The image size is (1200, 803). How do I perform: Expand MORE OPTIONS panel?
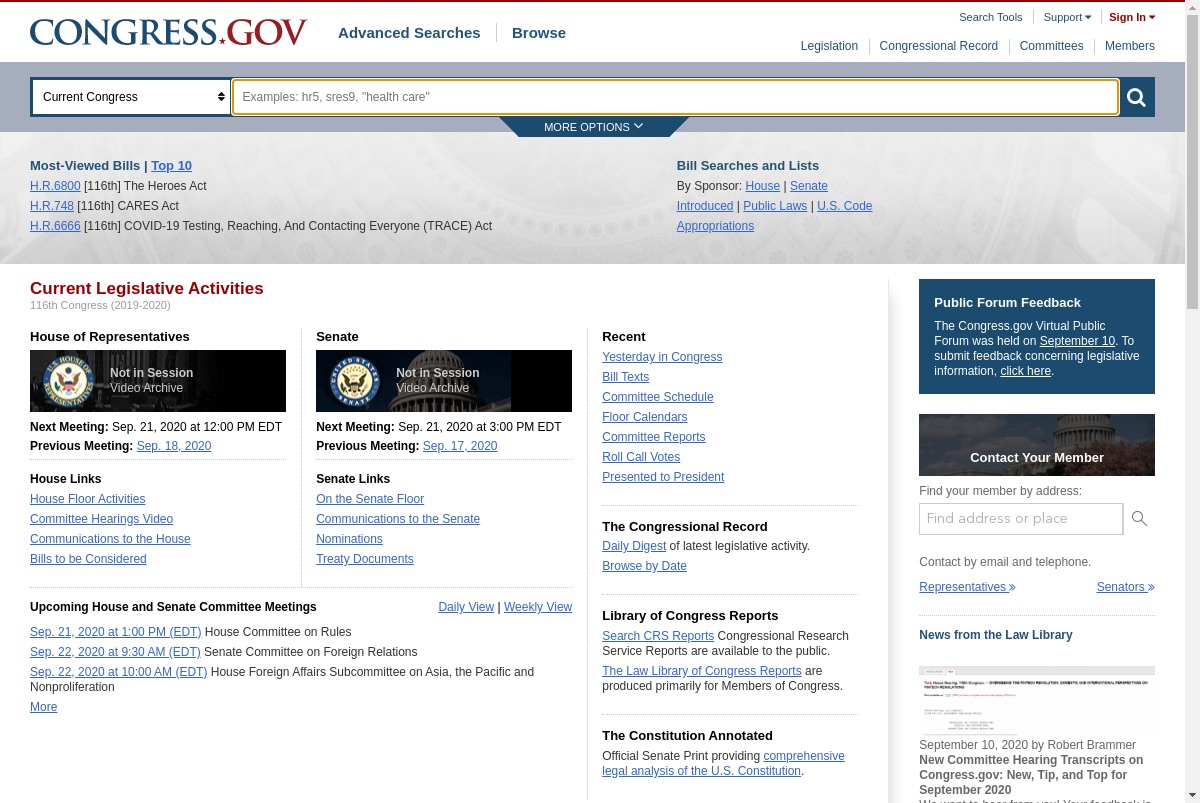(594, 127)
